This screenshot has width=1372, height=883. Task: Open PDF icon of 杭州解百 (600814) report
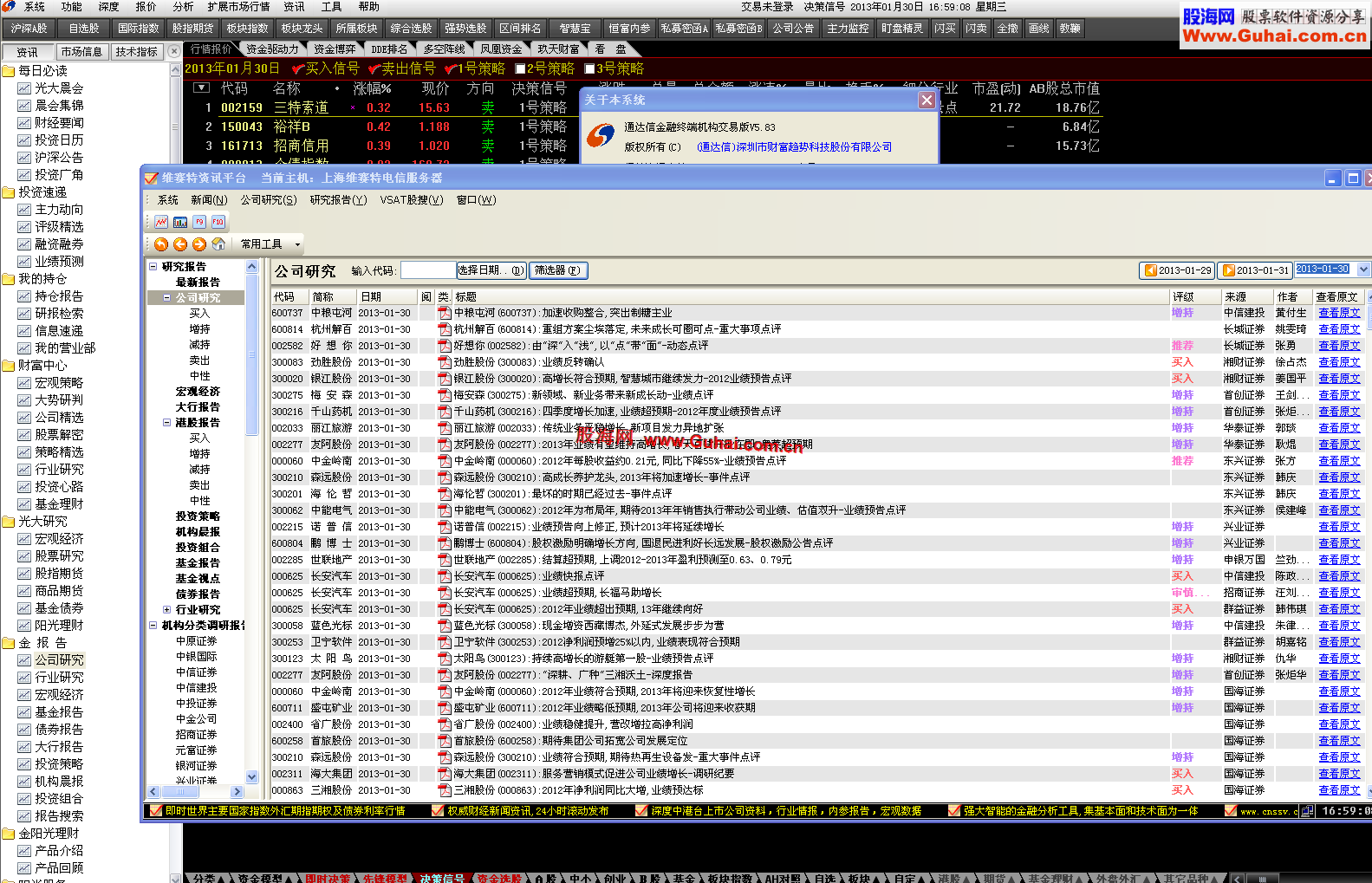point(445,329)
